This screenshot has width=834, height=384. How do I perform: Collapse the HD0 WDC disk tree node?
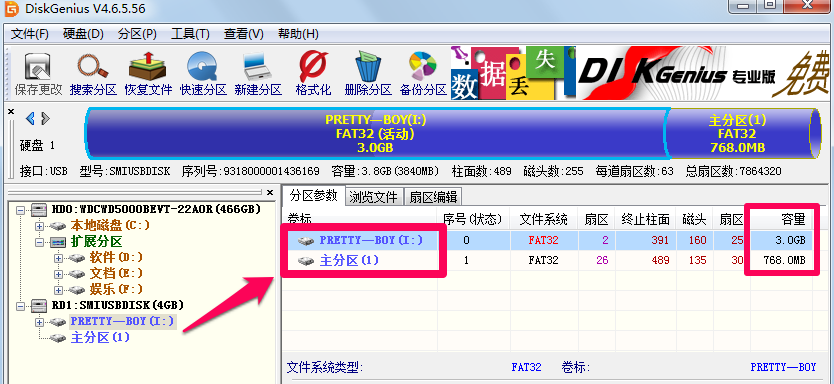pos(21,210)
